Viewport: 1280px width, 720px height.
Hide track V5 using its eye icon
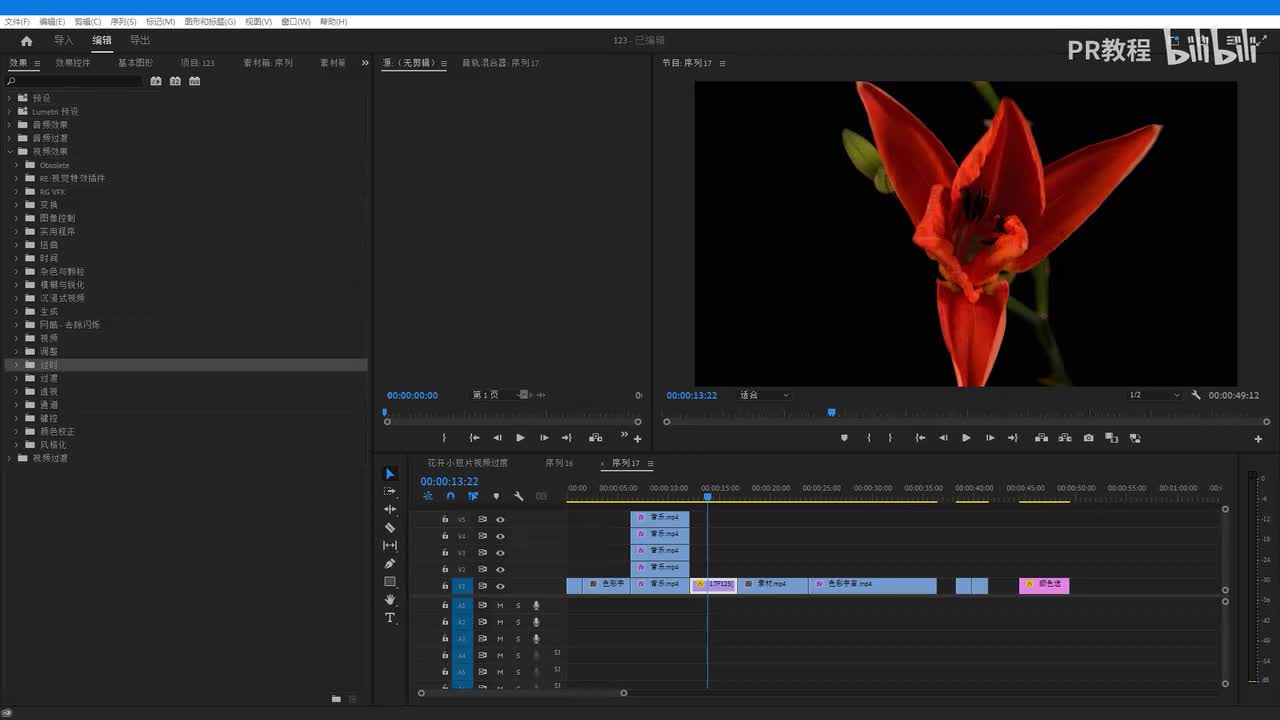click(500, 519)
